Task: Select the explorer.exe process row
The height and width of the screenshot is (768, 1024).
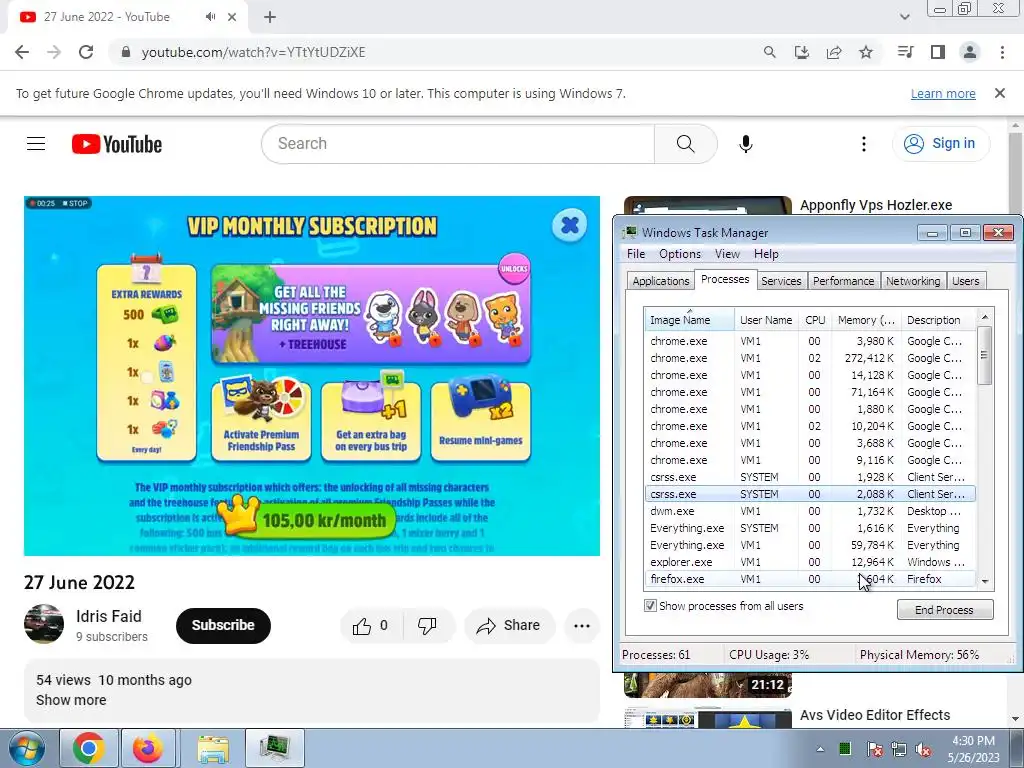Action: point(810,562)
